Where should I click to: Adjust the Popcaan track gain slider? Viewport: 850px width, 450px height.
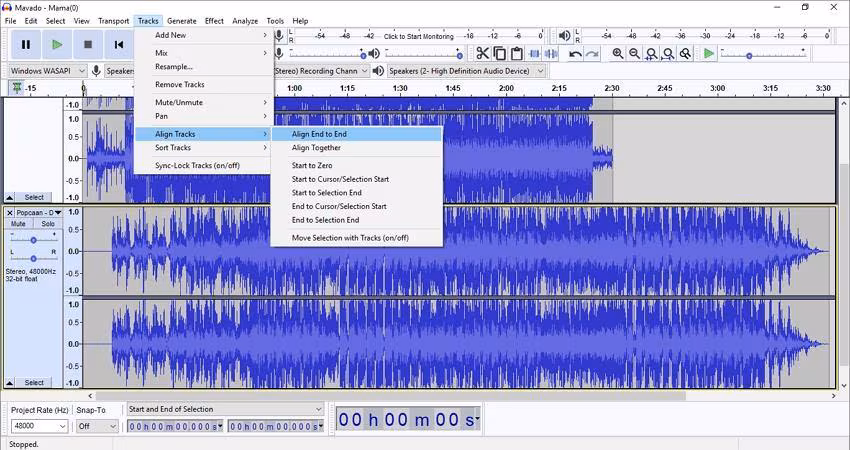[x=33, y=240]
